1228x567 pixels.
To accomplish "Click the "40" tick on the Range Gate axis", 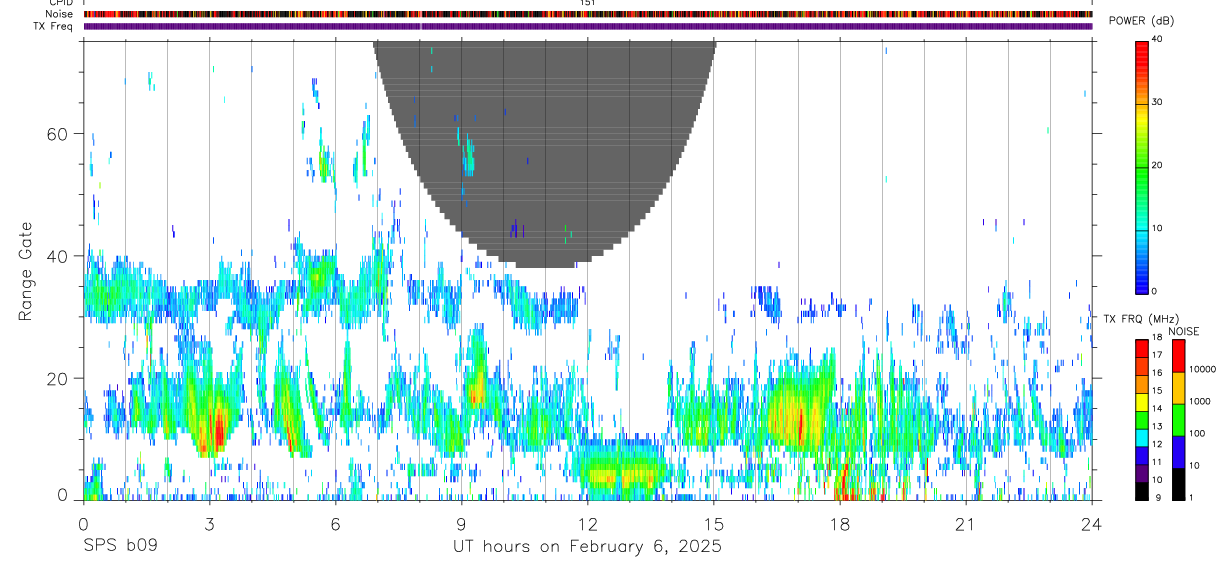I will 59,256.
